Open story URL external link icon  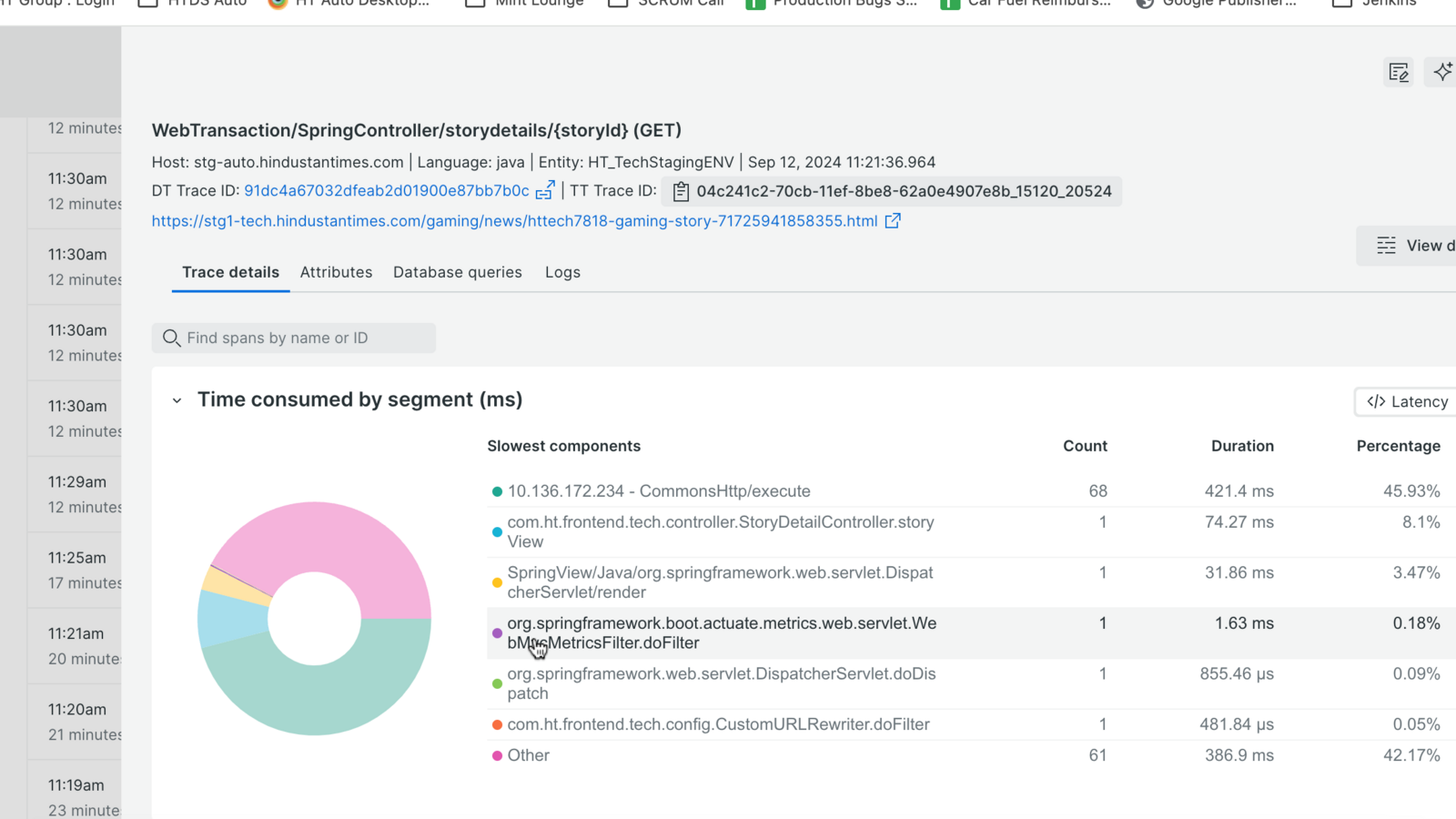(x=893, y=221)
